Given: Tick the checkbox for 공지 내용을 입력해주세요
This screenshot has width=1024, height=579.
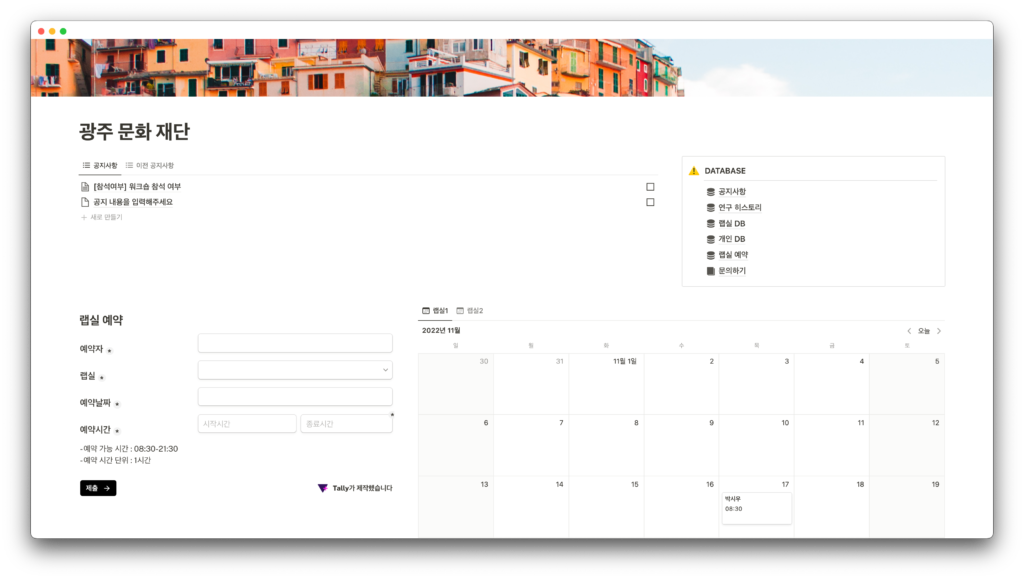Looking at the screenshot, I should coord(650,202).
